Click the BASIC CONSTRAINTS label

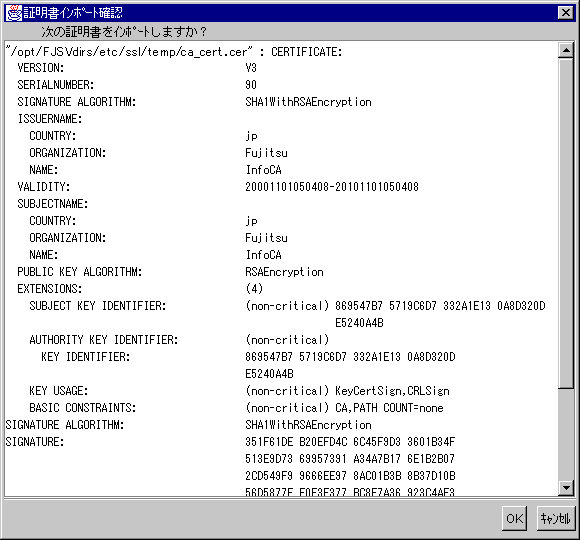(x=82, y=408)
